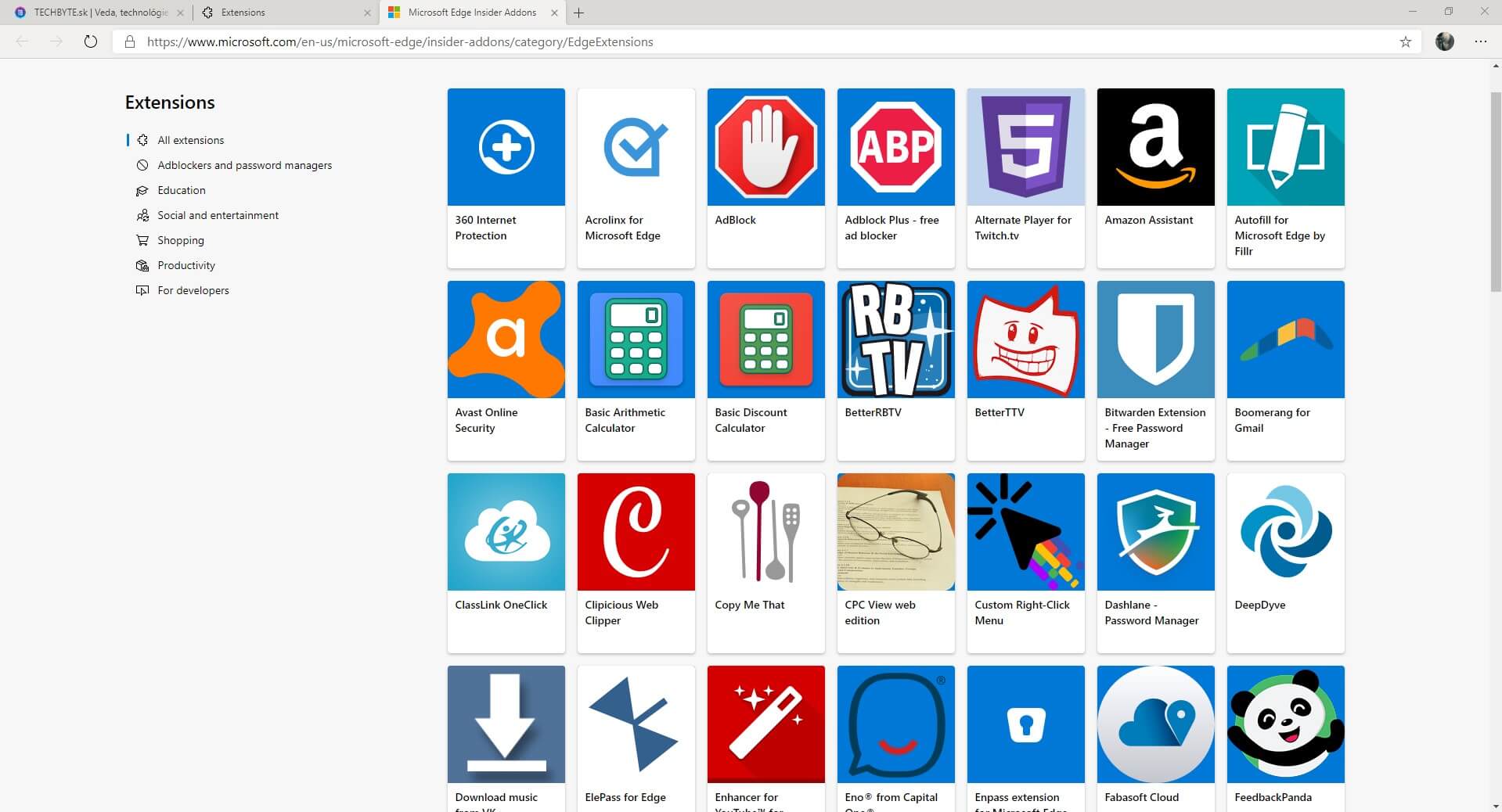Open Copy Me That utensils icon
The image size is (1502, 812).
[765, 532]
